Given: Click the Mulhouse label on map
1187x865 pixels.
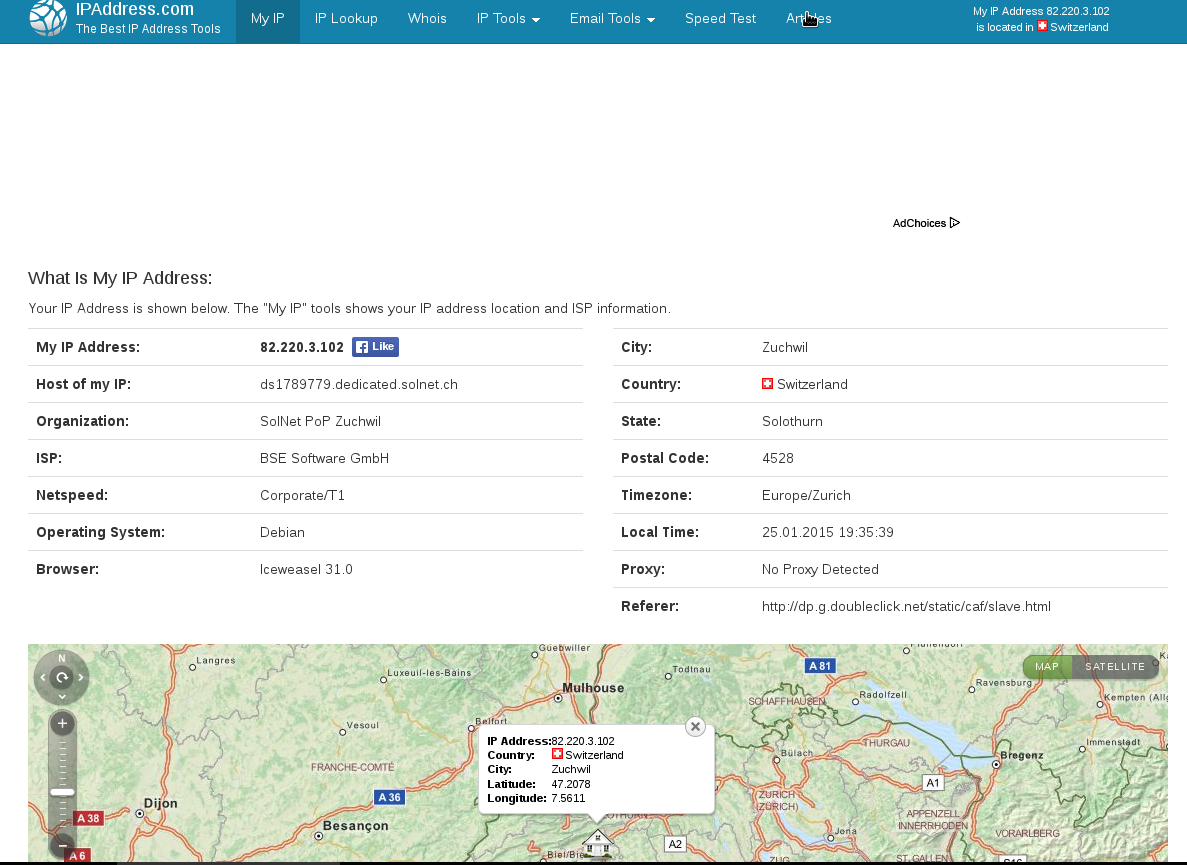Looking at the screenshot, I should (594, 688).
